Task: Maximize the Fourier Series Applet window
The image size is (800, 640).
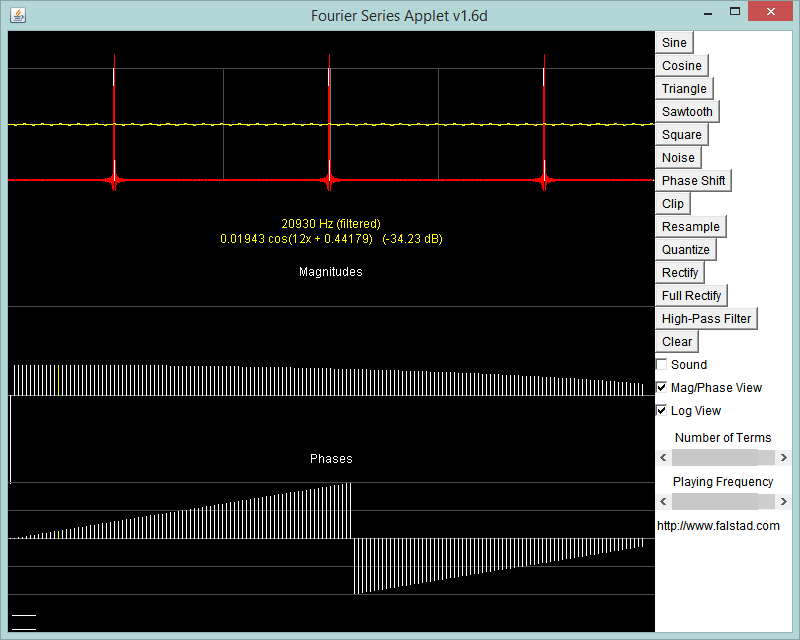Action: point(735,11)
